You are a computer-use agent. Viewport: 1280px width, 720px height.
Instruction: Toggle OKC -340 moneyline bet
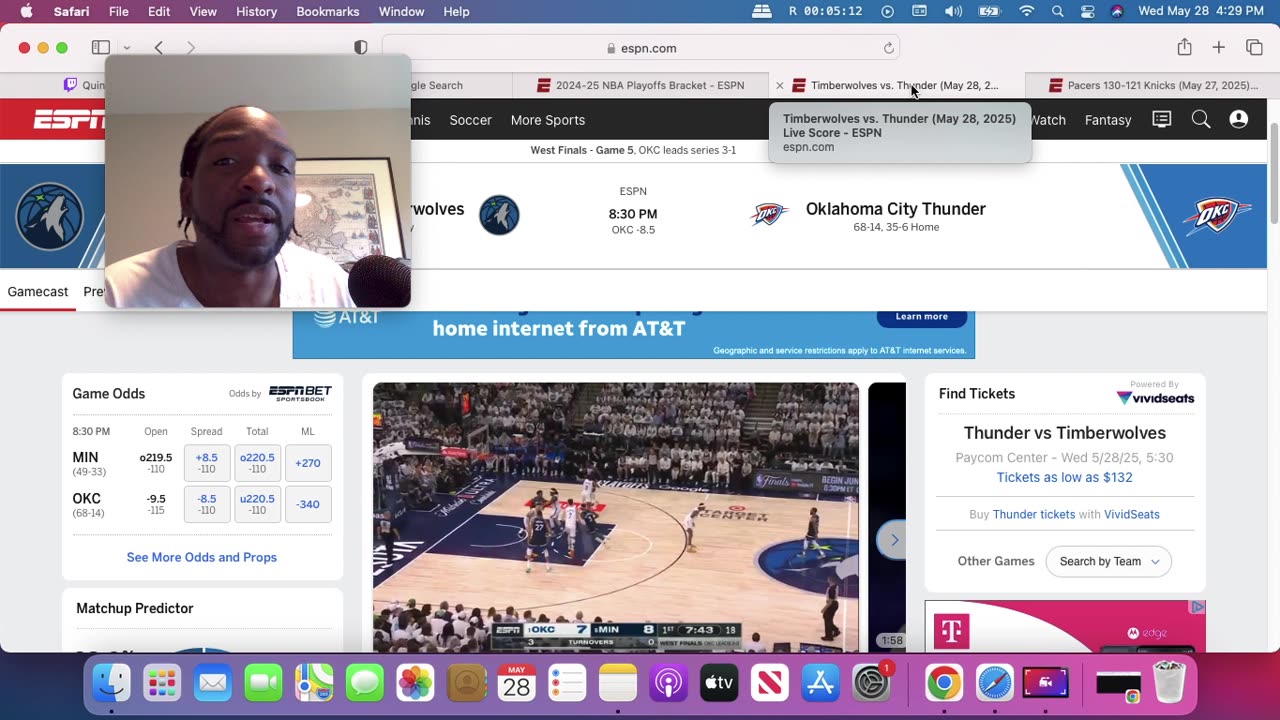click(x=308, y=504)
